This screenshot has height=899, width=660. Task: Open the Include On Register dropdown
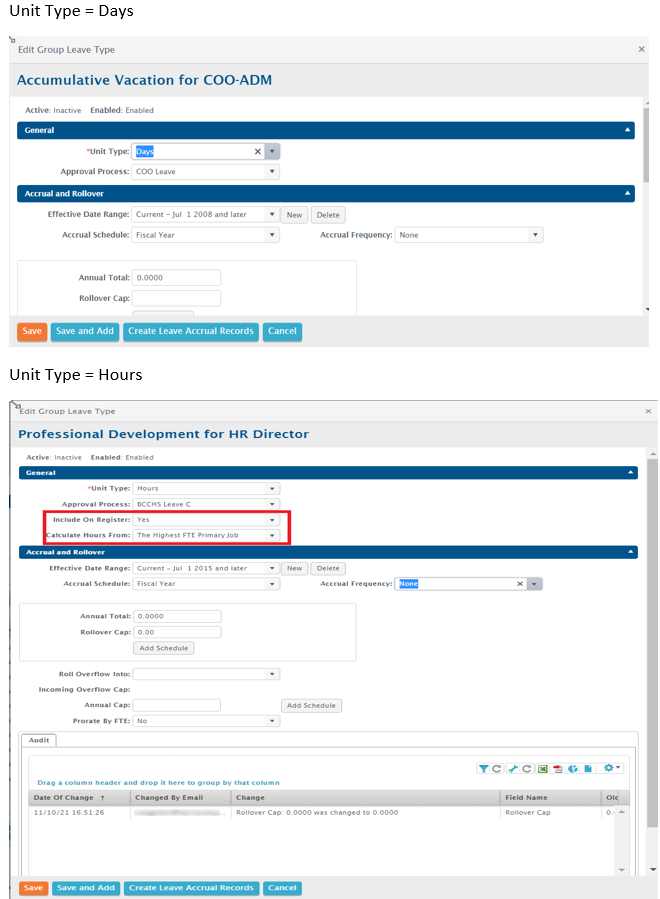271,520
